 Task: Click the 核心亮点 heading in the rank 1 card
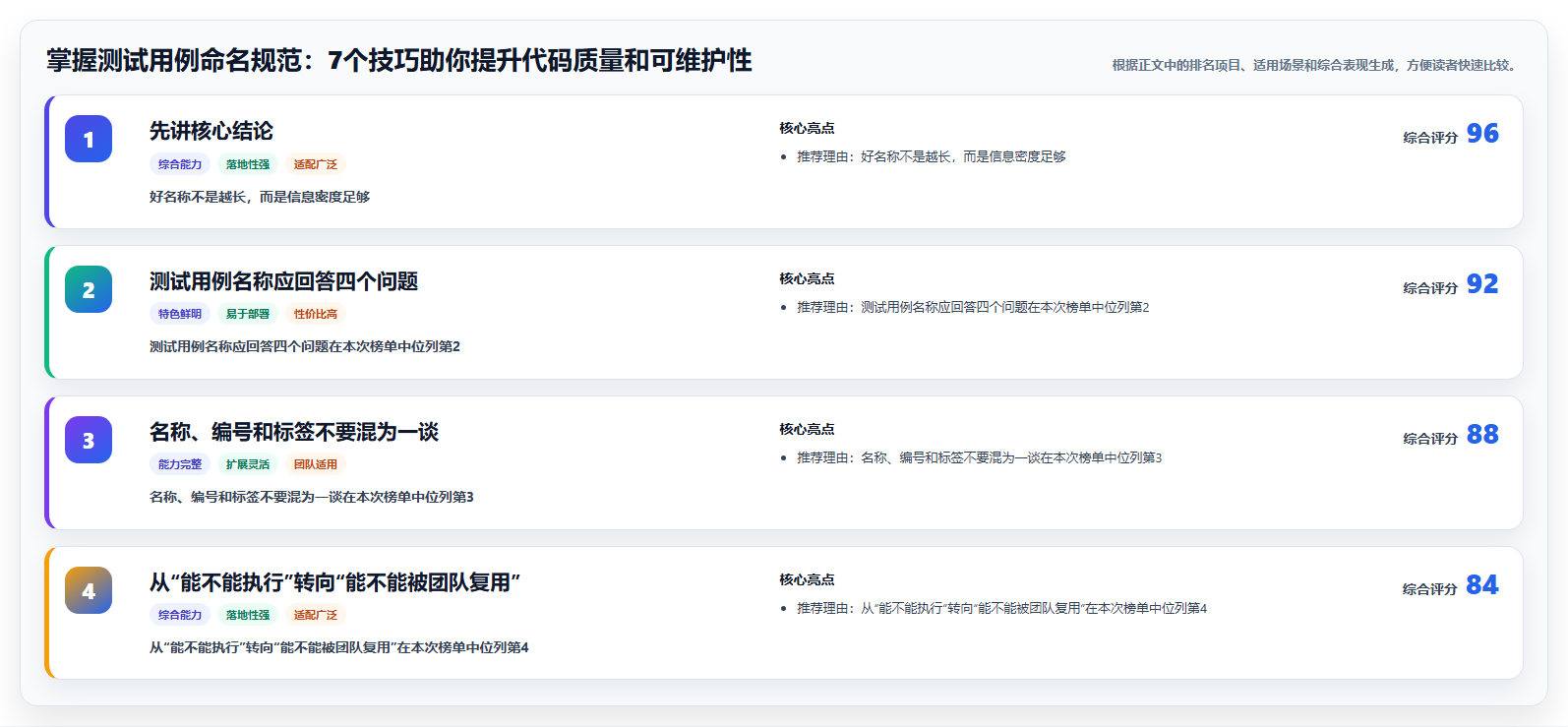[x=807, y=128]
